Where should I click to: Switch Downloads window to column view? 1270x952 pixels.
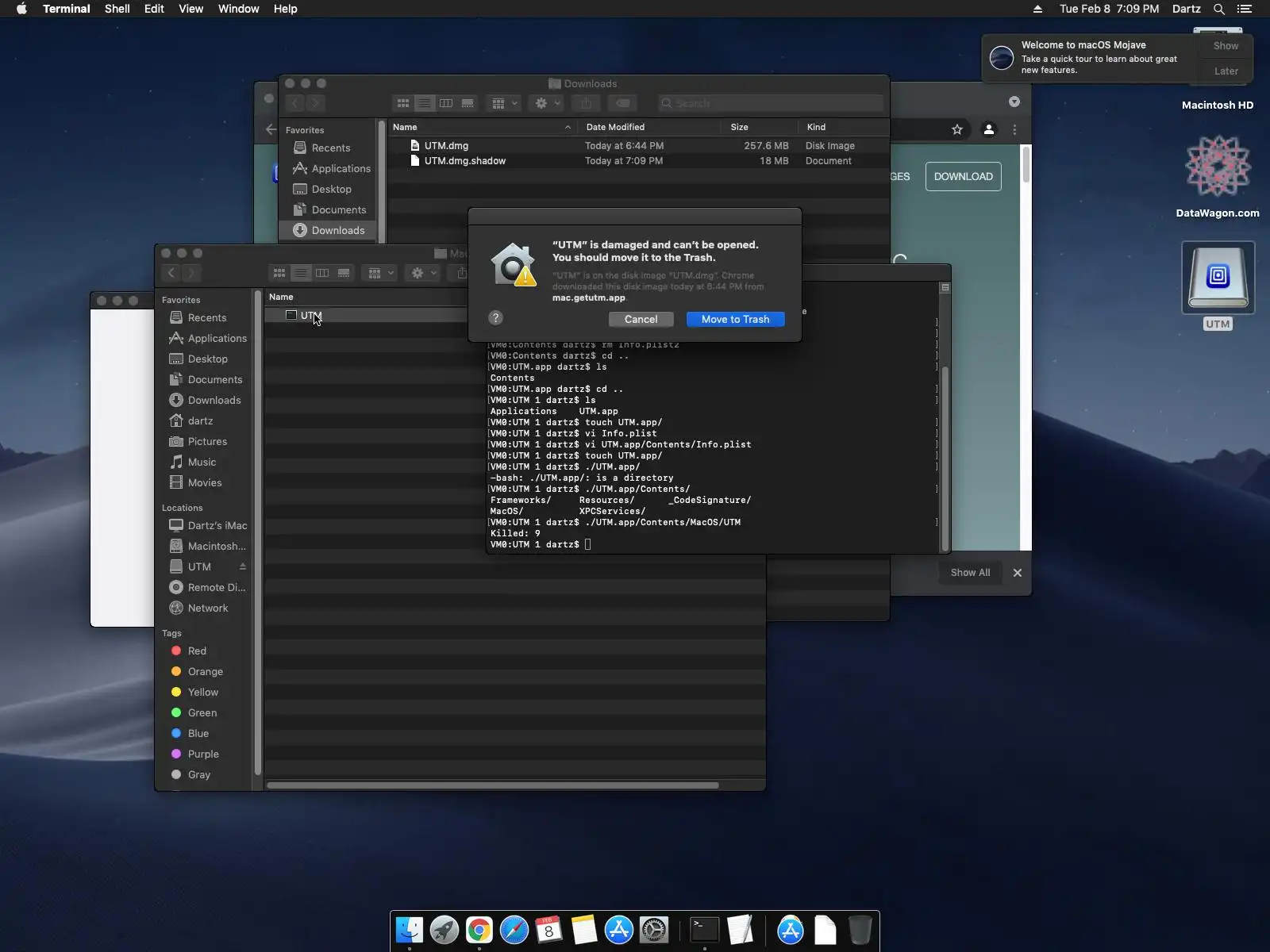(446, 103)
